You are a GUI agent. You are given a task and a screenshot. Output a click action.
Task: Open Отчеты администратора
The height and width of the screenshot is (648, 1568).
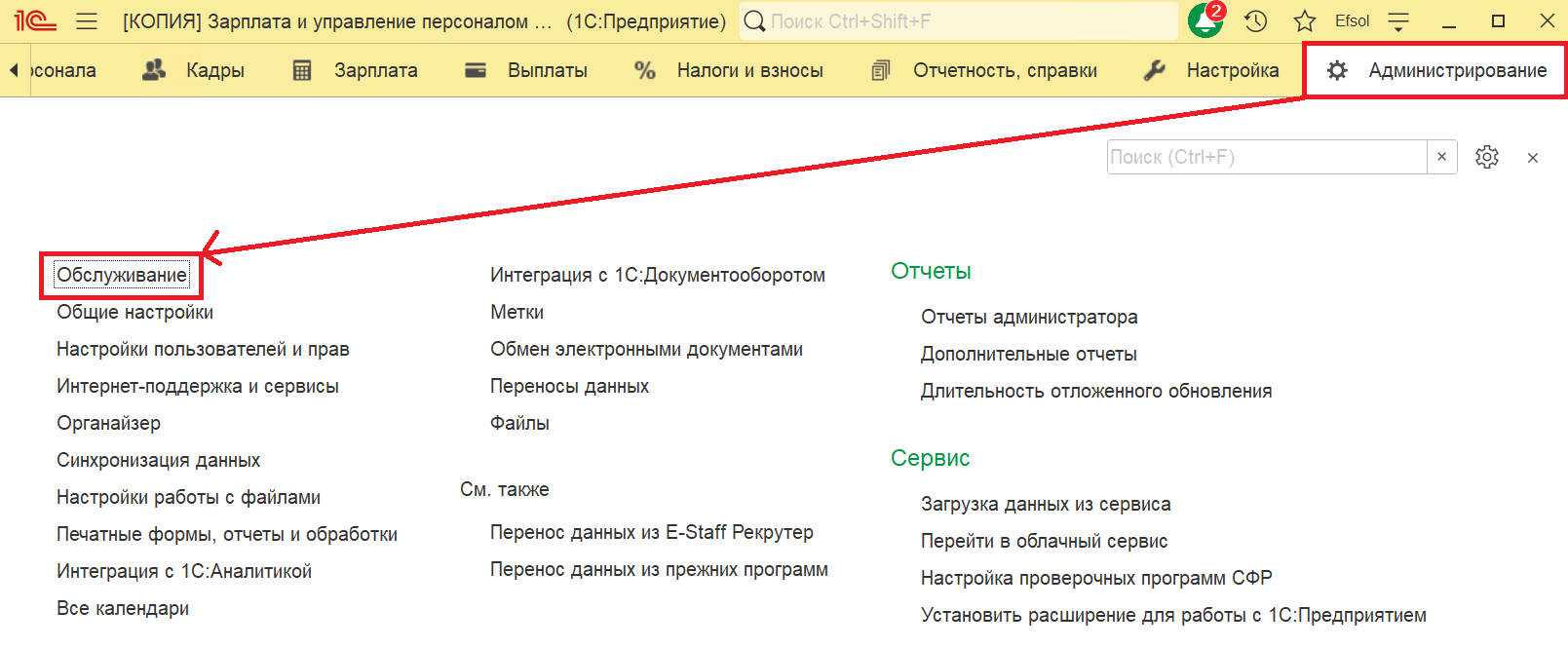1029,317
